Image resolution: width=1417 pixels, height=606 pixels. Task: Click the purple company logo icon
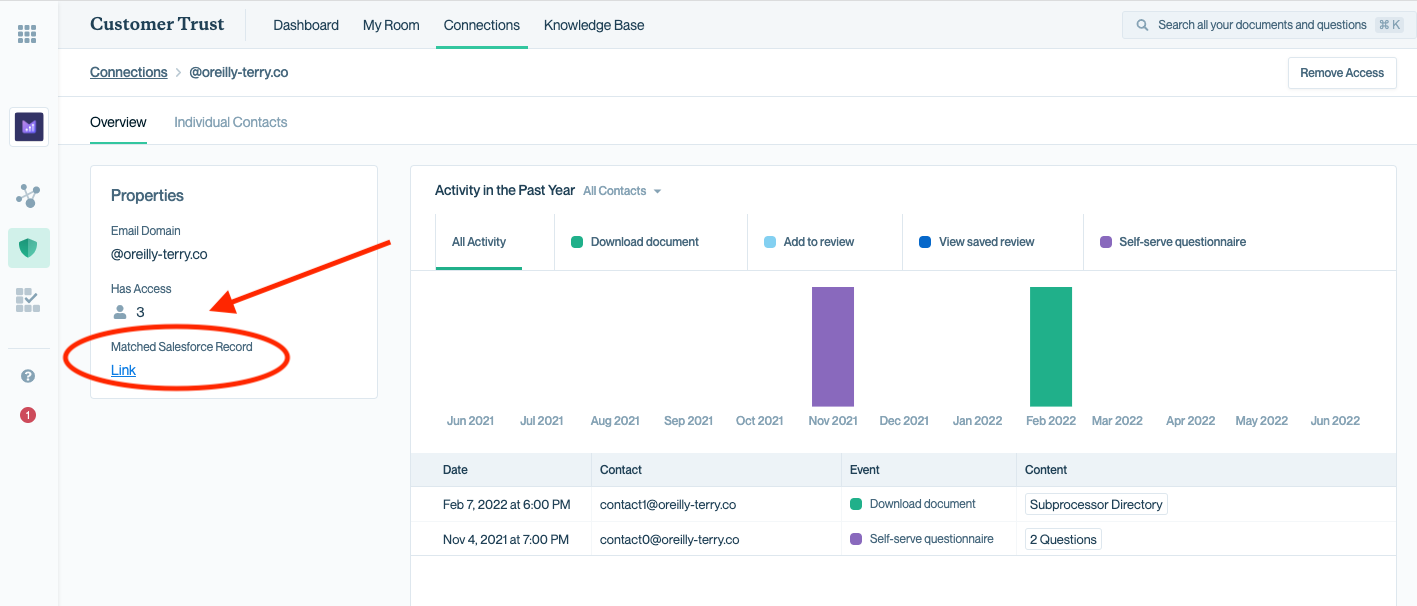click(29, 126)
